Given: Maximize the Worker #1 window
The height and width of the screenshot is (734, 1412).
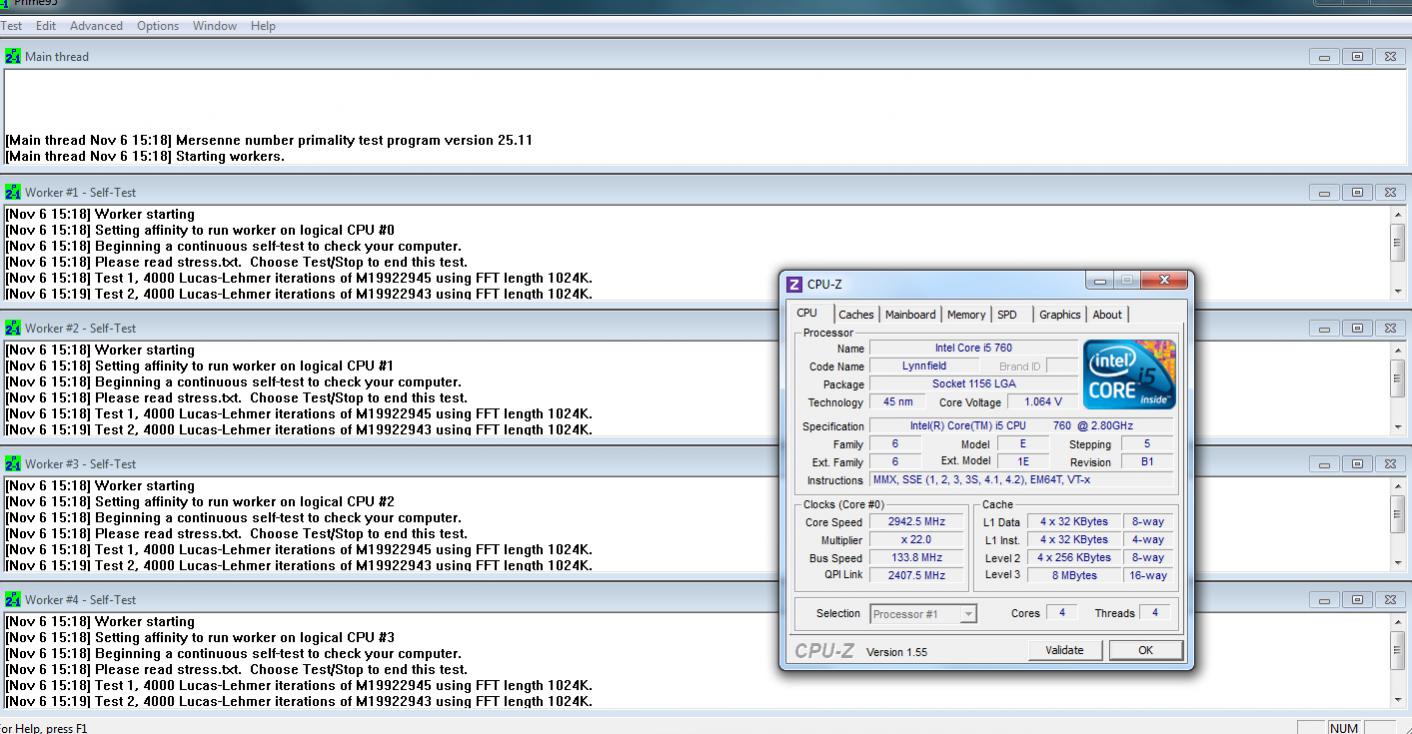Looking at the screenshot, I should pos(1357,193).
